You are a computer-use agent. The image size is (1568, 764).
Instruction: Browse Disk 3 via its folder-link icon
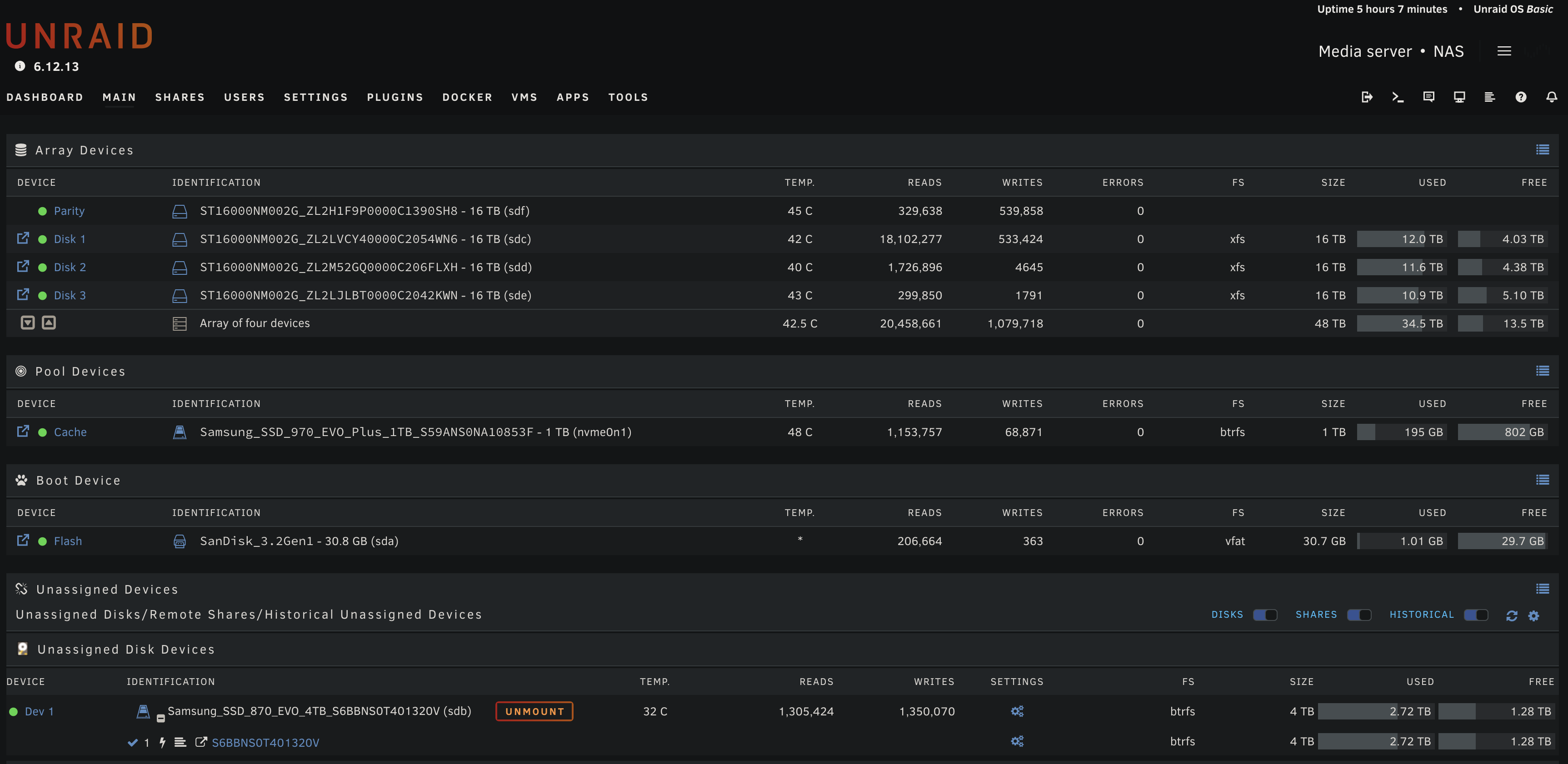click(23, 294)
